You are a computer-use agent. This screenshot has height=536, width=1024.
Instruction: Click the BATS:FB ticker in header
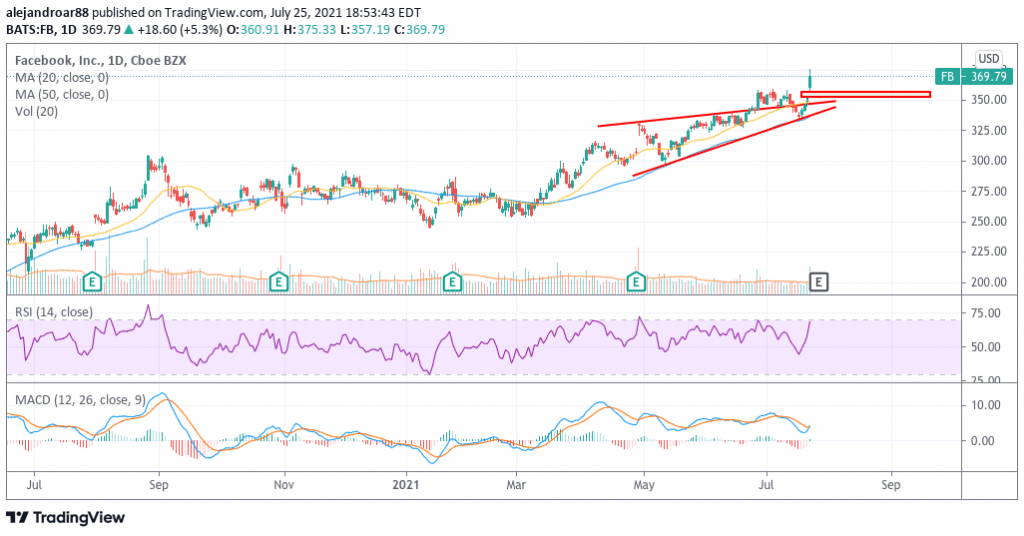pos(31,29)
